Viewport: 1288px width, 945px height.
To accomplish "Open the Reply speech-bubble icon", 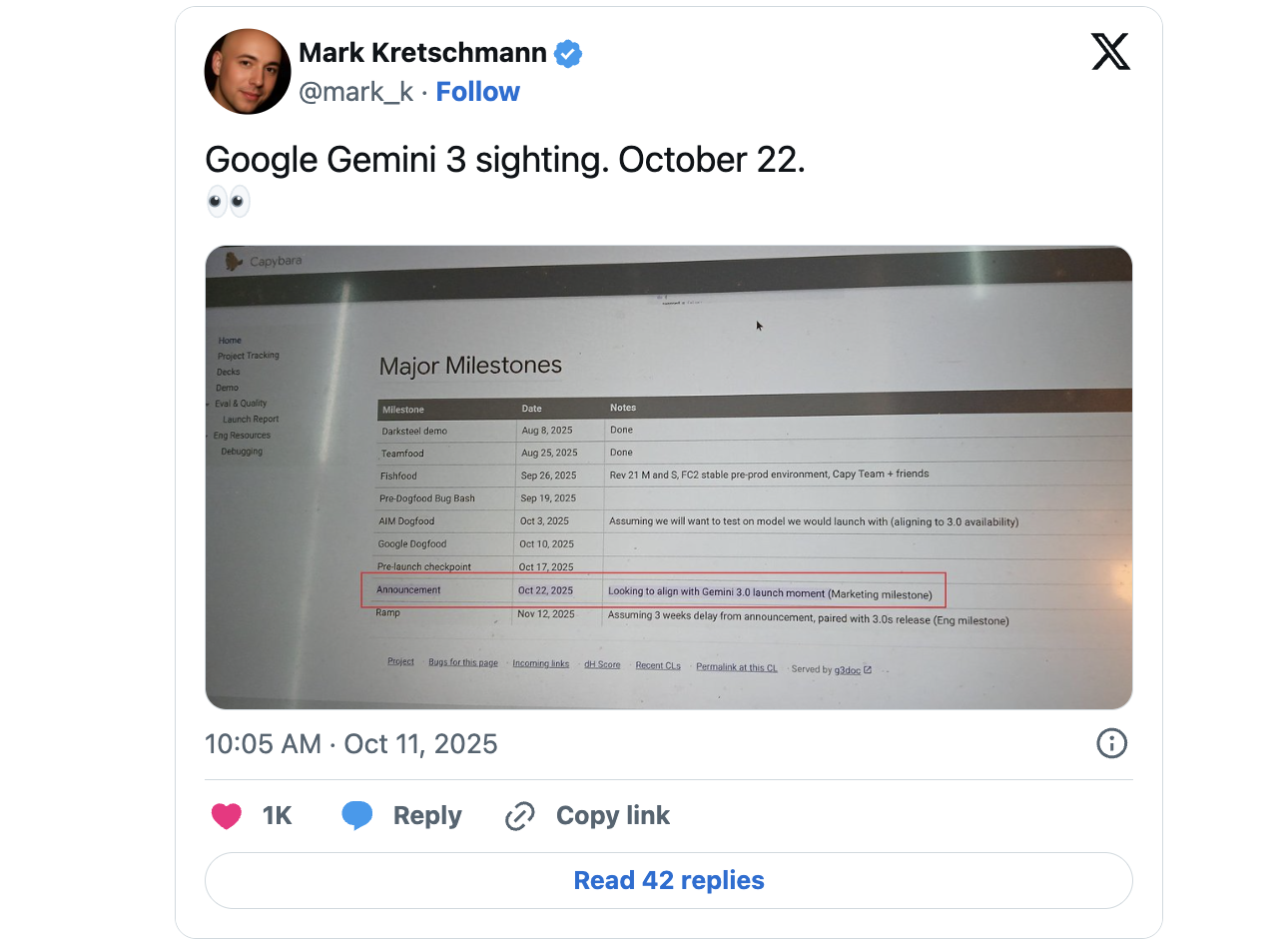I will pos(357,815).
